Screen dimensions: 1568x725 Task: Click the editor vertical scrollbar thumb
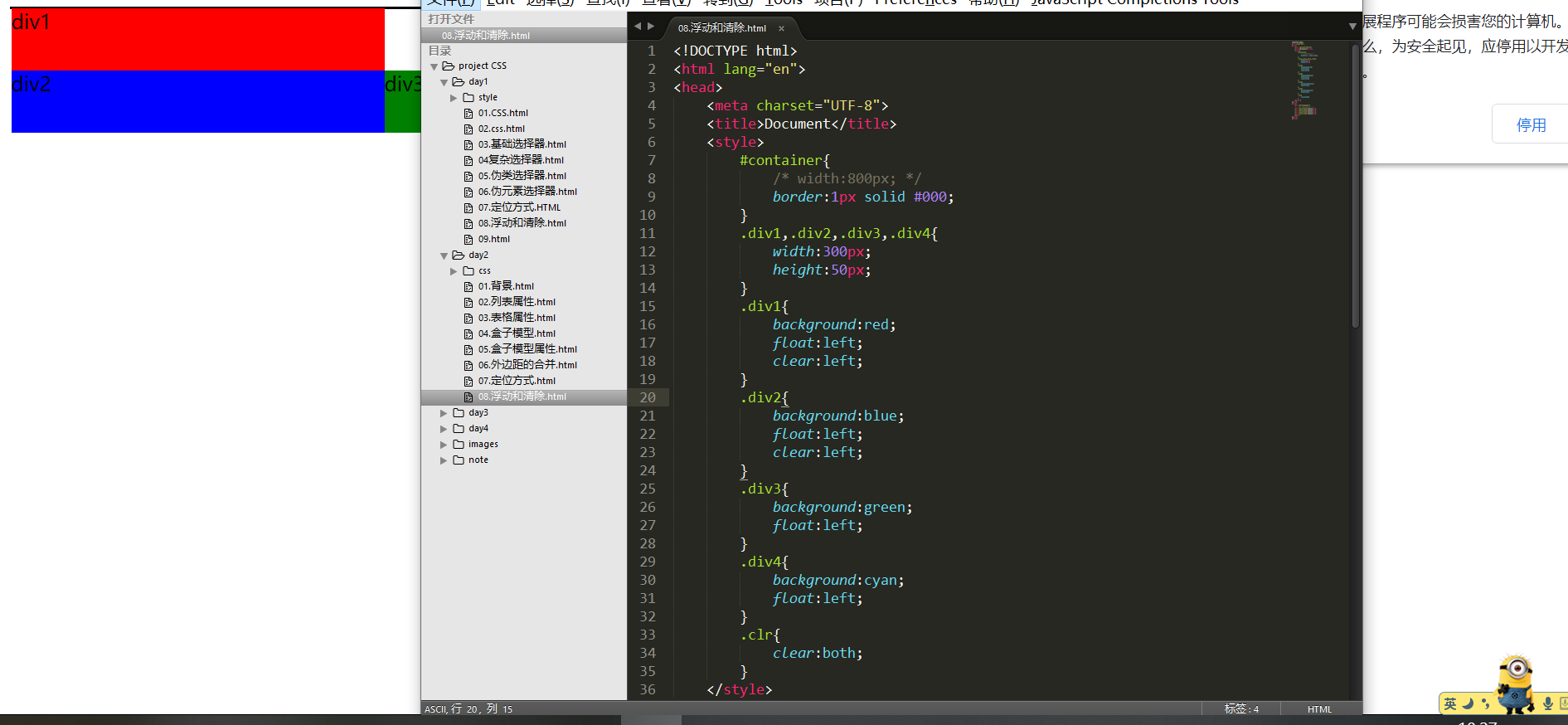(1356, 184)
